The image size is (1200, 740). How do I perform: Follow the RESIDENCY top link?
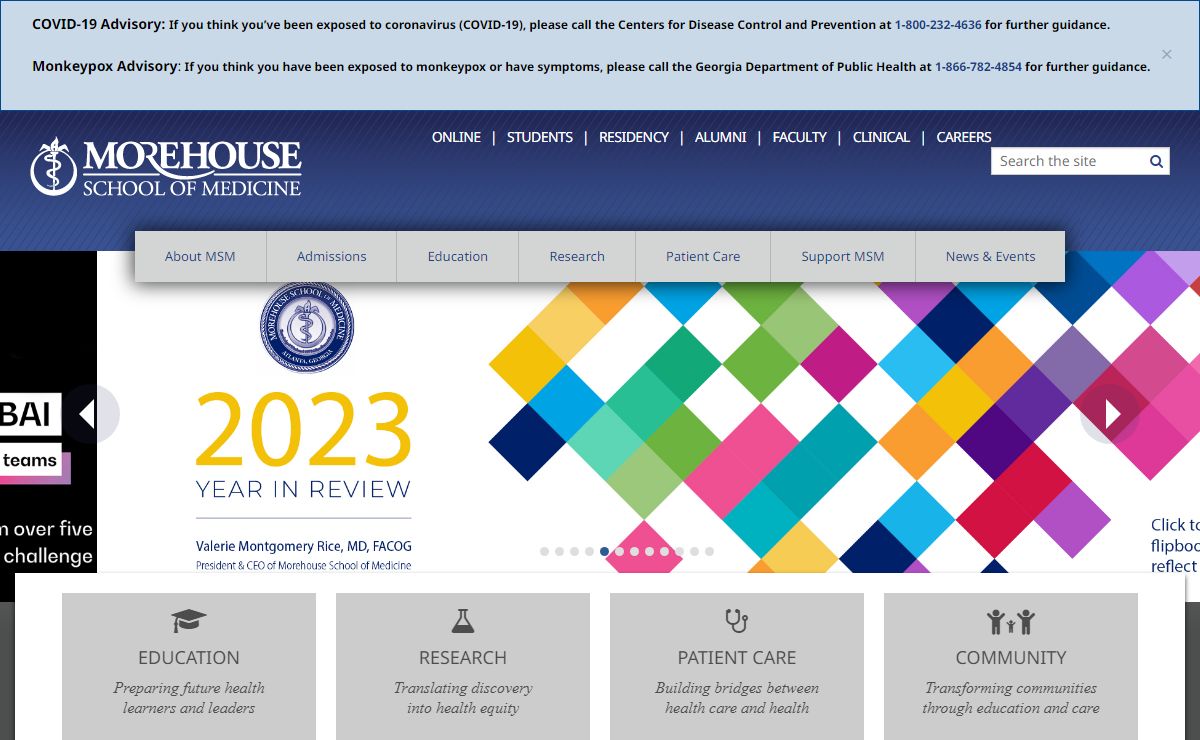(x=634, y=137)
